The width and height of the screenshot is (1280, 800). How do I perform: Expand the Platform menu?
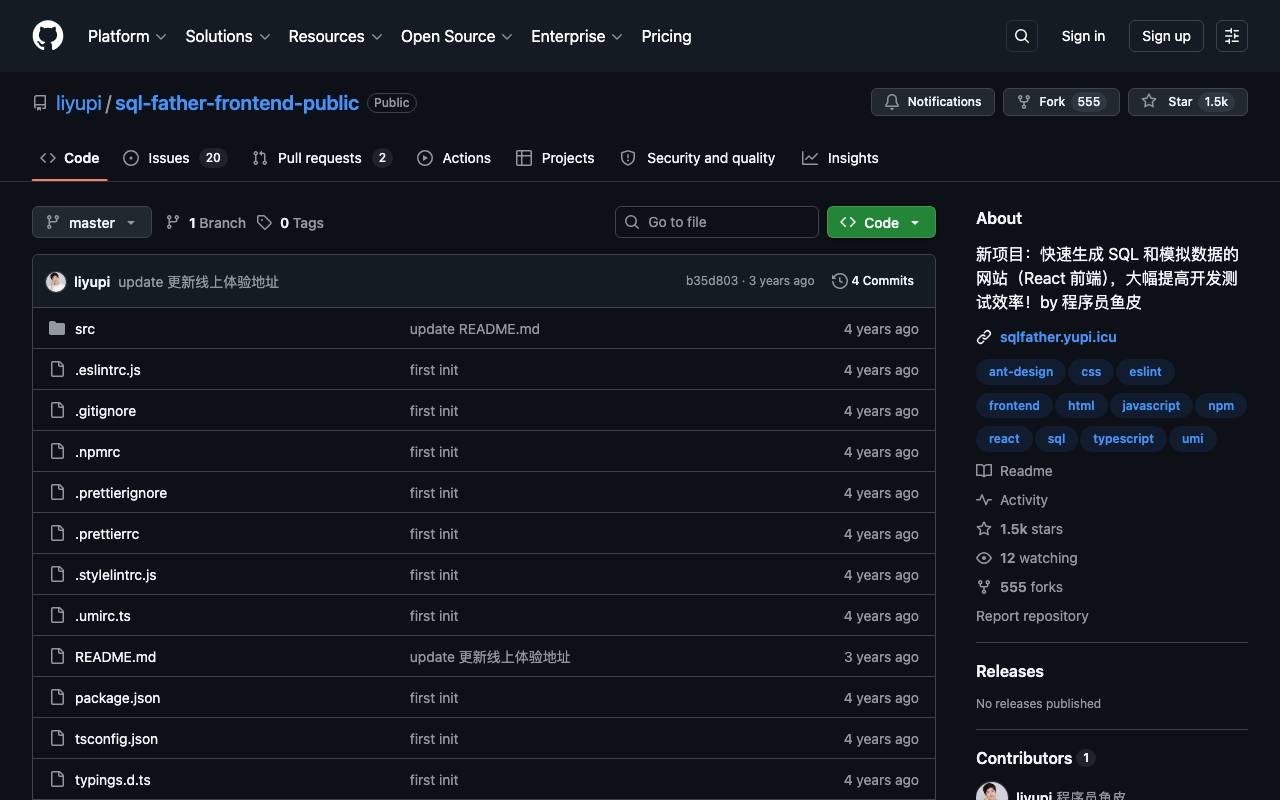click(x=127, y=36)
